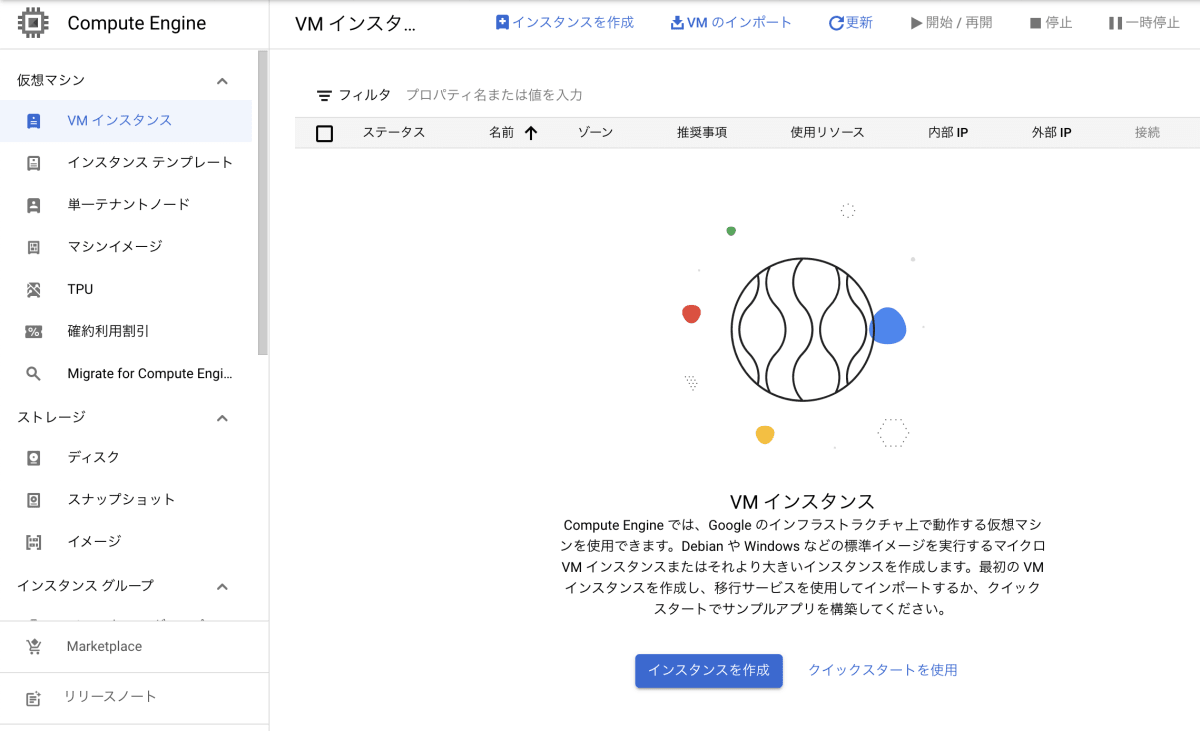Click the 開始 / 再開 toolbar button
Image resolution: width=1200 pixels, height=731 pixels.
tap(951, 23)
